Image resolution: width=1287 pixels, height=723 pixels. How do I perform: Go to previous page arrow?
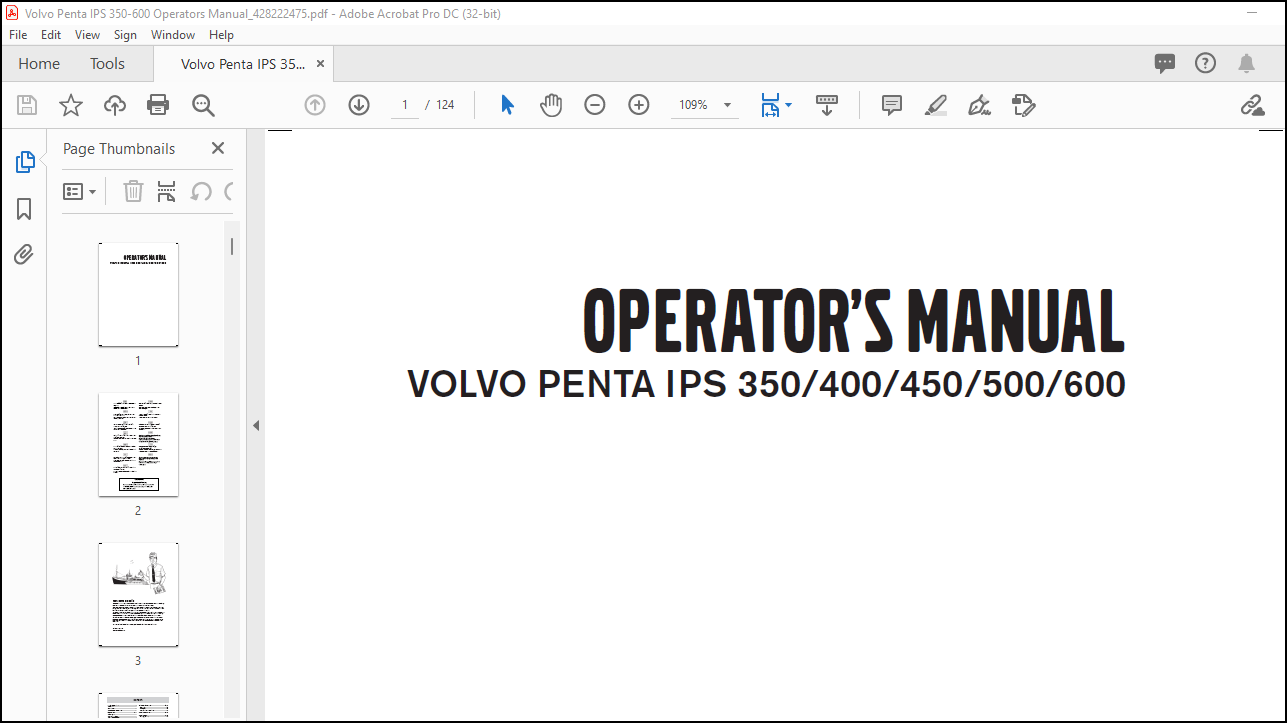pyautogui.click(x=315, y=105)
